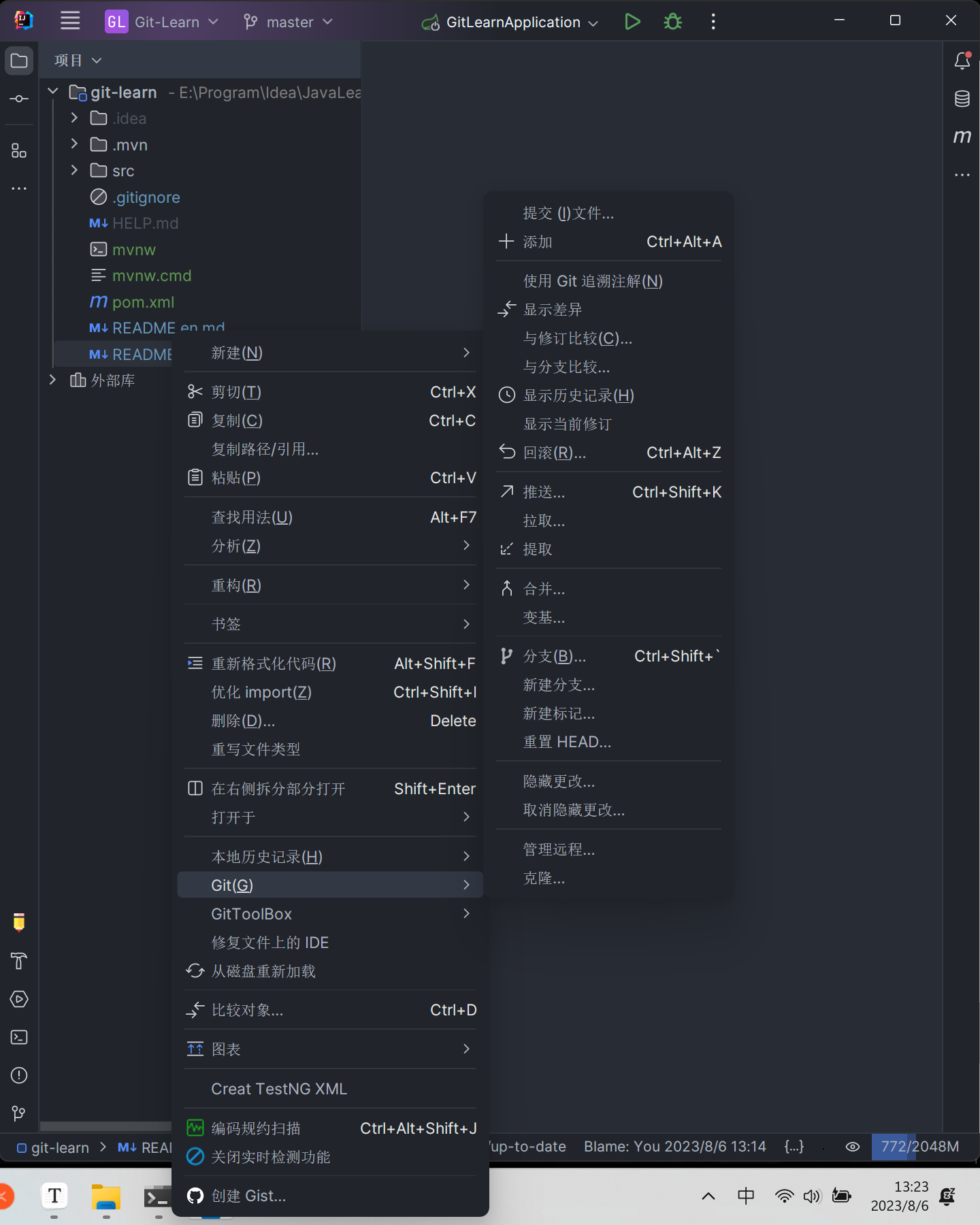Open the master branch dropdown
This screenshot has height=1225, width=980.
289,22
